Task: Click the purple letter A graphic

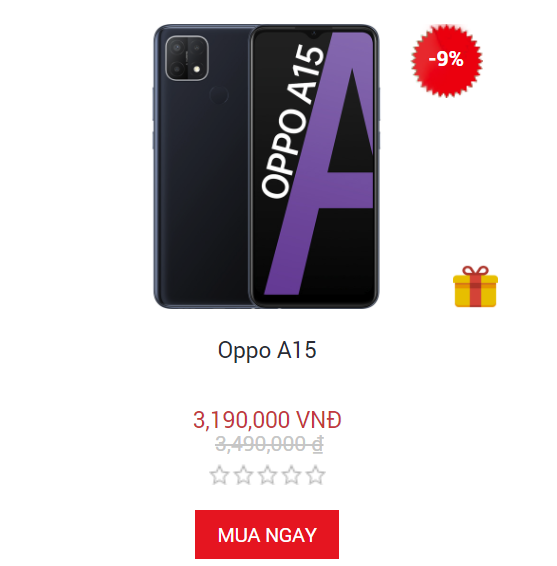Action: point(321,163)
